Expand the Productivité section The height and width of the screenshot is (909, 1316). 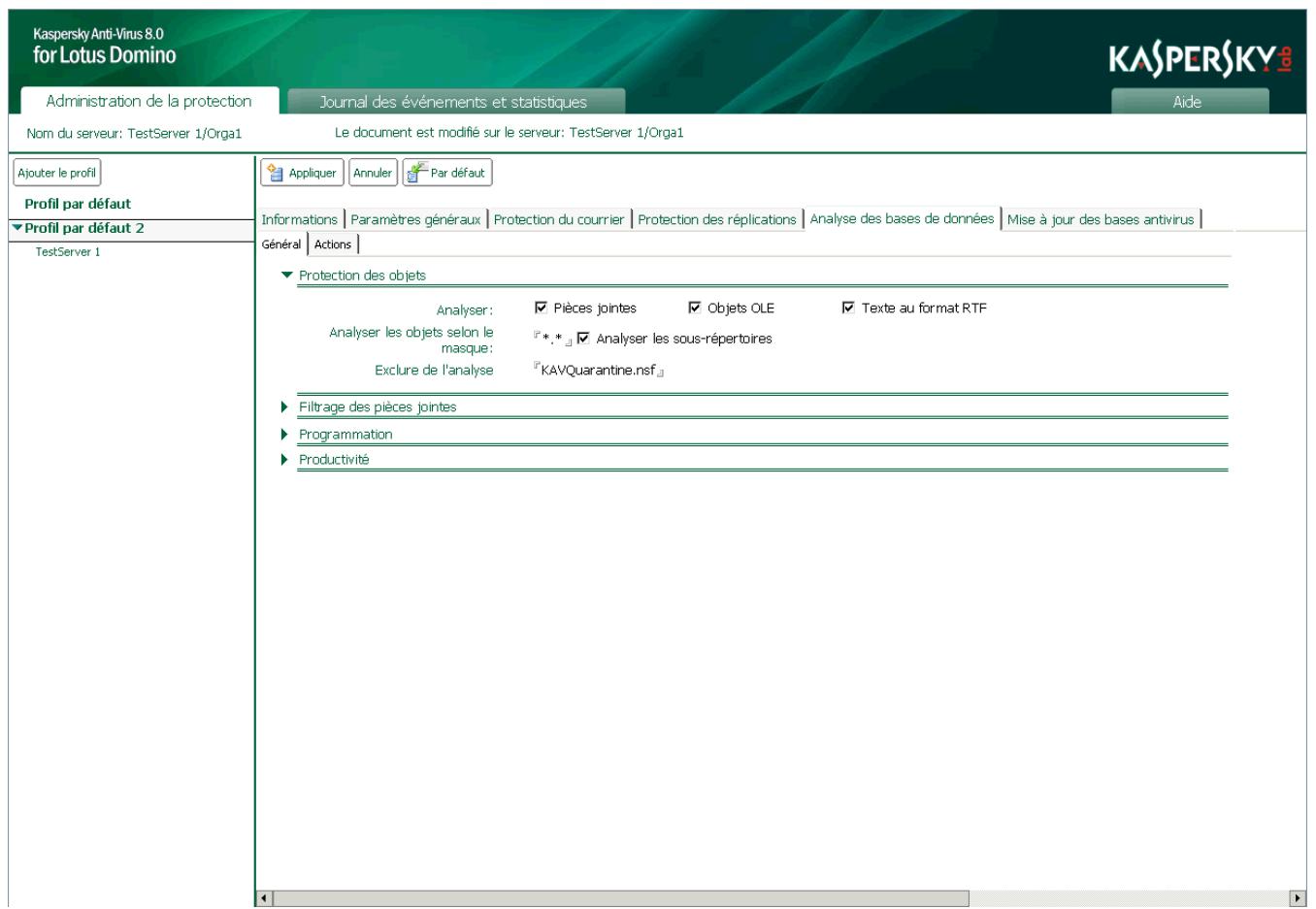284,460
